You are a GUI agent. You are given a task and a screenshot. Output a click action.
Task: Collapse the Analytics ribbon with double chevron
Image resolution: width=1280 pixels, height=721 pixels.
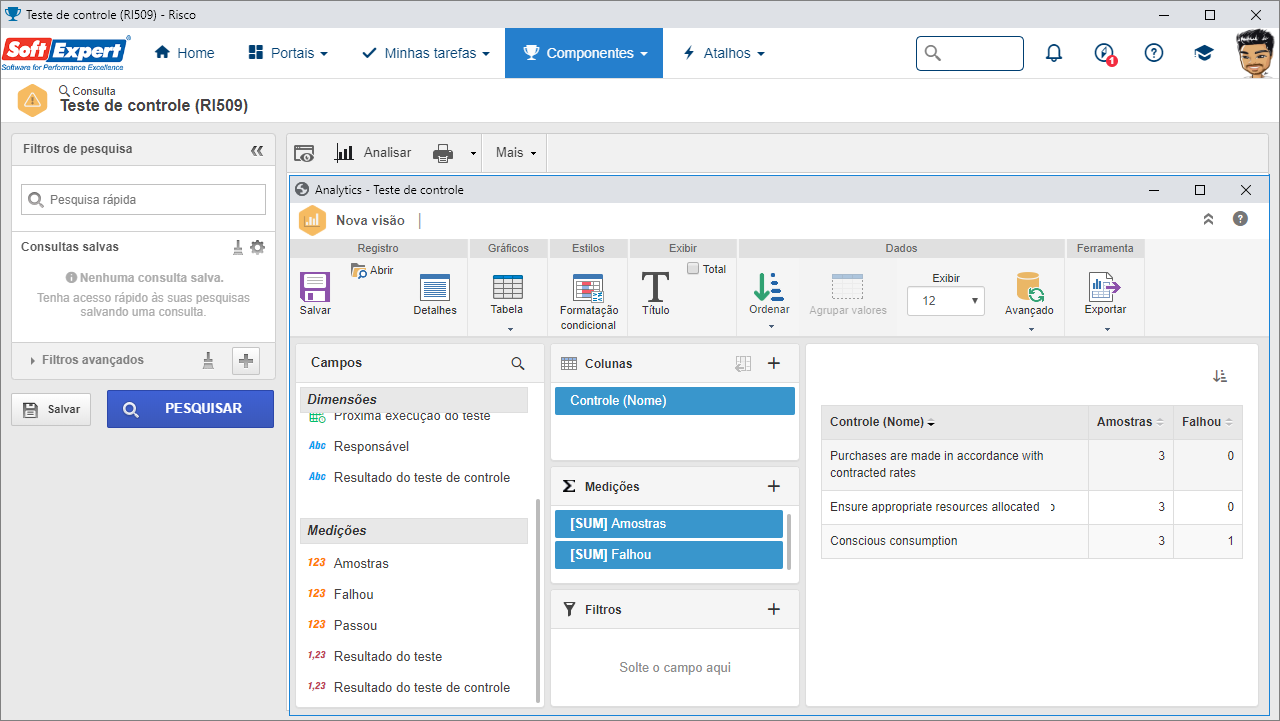tap(1208, 219)
